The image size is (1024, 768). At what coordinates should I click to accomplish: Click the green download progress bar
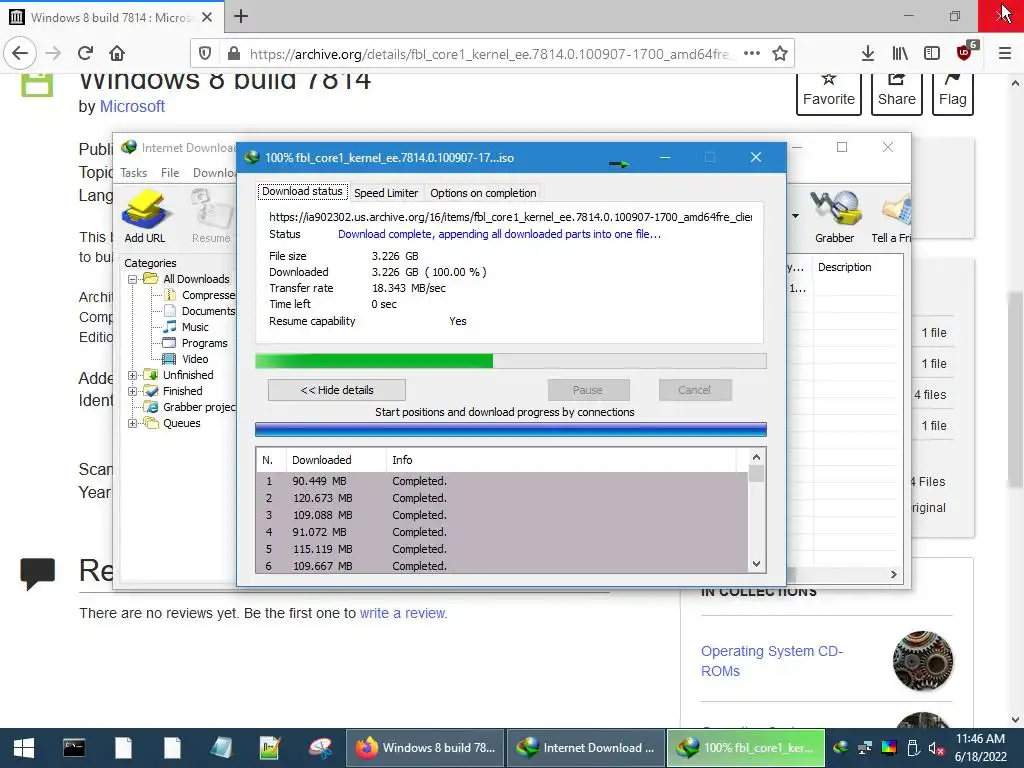point(511,361)
